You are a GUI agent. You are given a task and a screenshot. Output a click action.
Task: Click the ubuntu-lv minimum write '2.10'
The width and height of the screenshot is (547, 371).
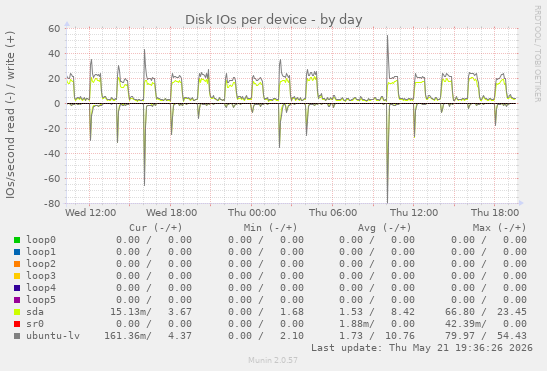[x=292, y=336]
